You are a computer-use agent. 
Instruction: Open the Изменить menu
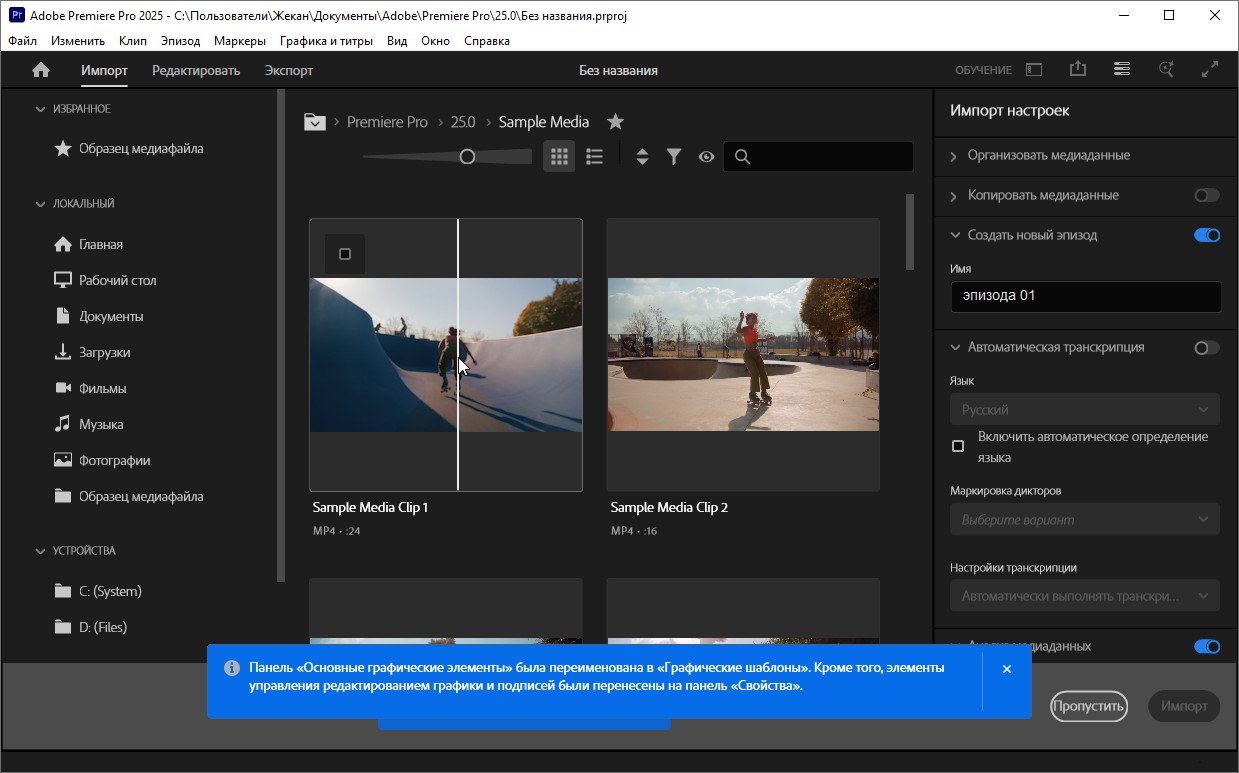[78, 41]
